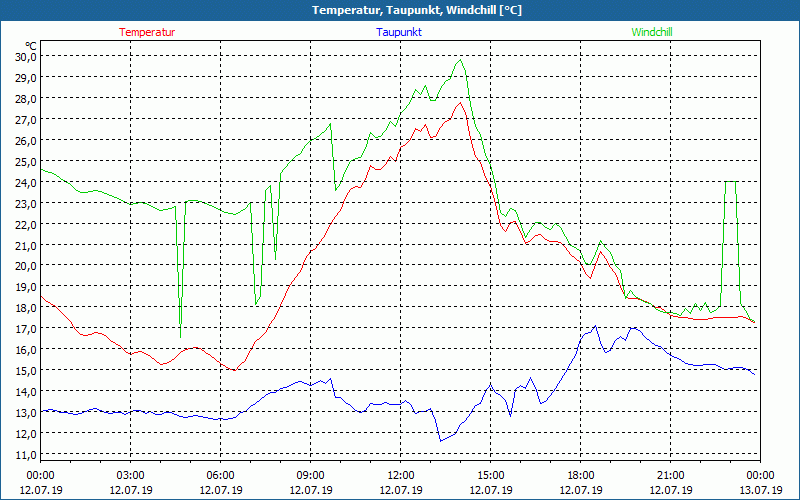Click the red Temperatur peak near 14:00
The image size is (800, 500).
point(460,103)
